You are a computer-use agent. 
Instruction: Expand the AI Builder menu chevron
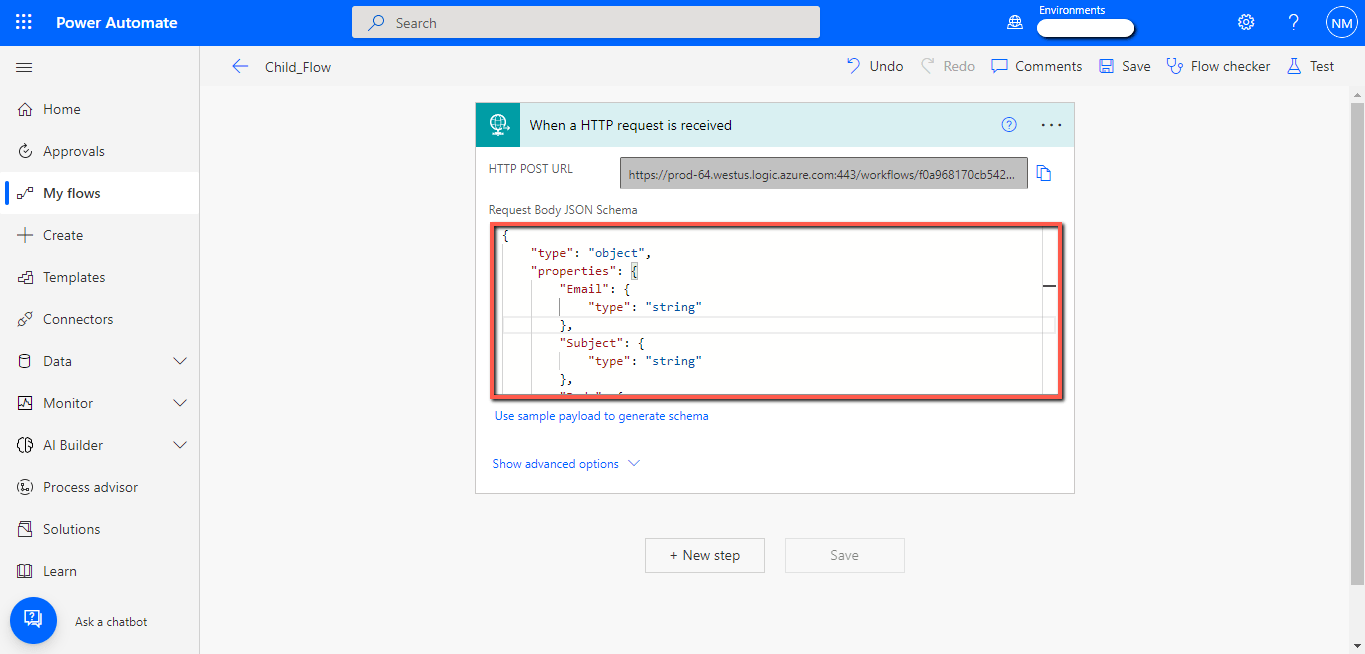click(x=181, y=445)
